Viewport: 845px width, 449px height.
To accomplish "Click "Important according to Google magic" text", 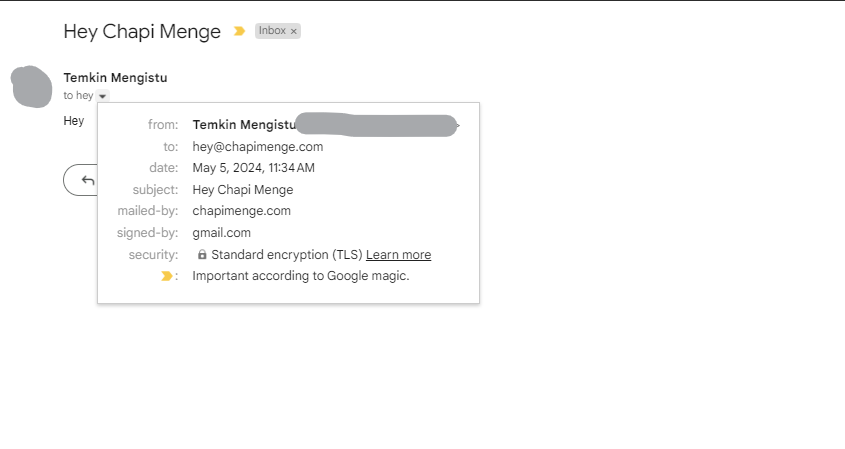I will (x=300, y=276).
